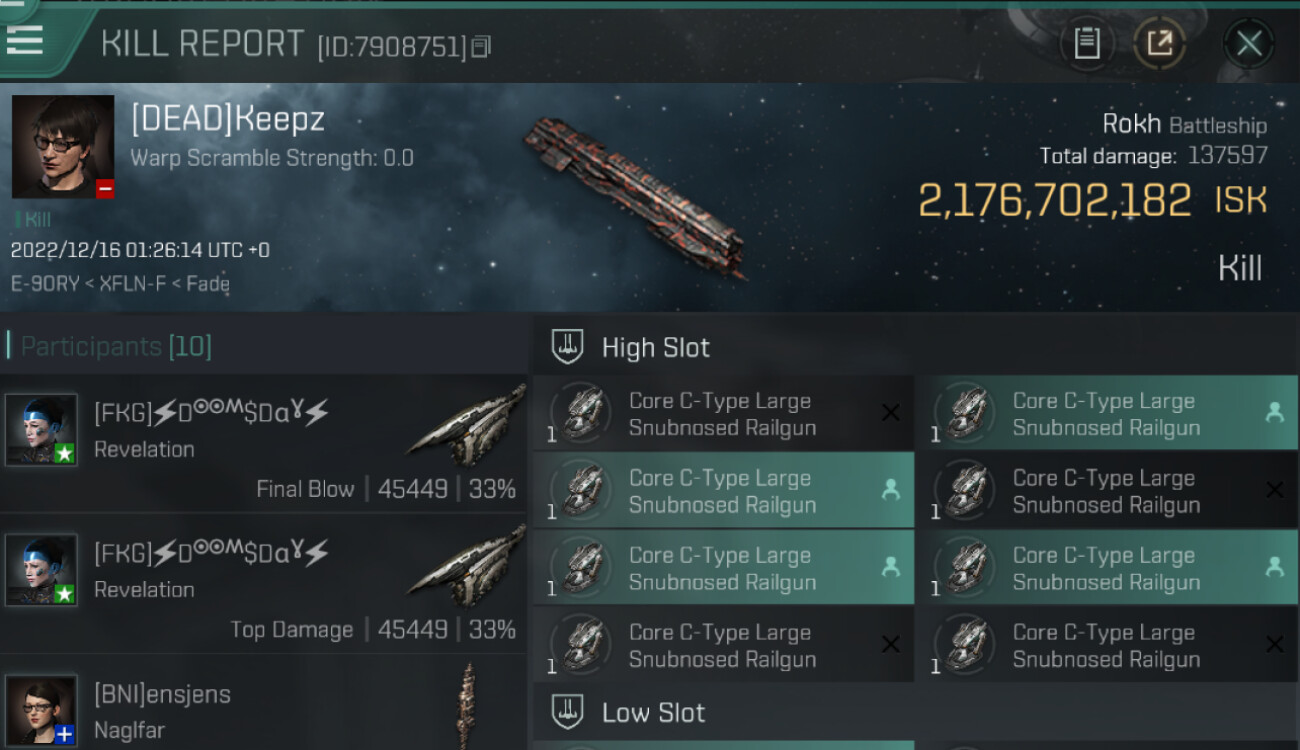Screen dimensions: 1300x750
Task: Click the Rokh Battleship ship name
Action: (x=1184, y=124)
